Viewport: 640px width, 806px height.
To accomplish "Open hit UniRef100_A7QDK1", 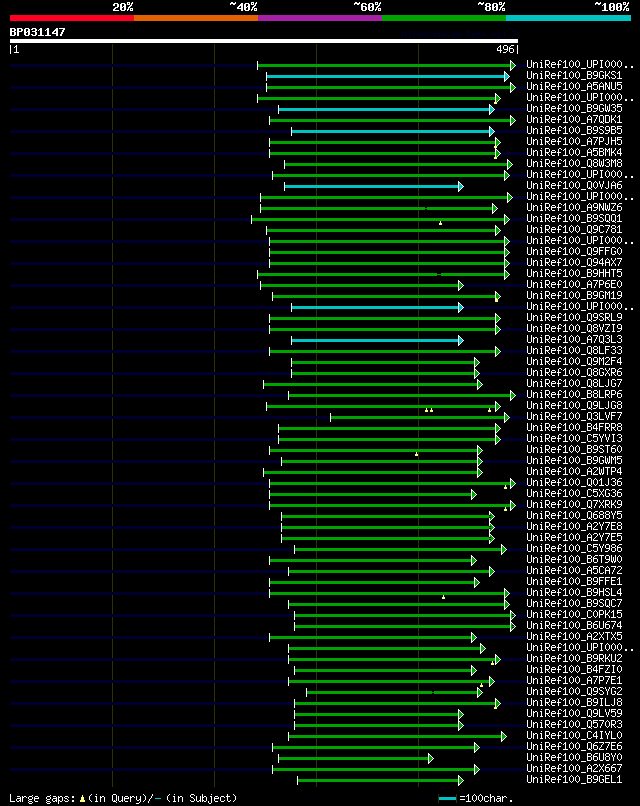I will point(574,119).
